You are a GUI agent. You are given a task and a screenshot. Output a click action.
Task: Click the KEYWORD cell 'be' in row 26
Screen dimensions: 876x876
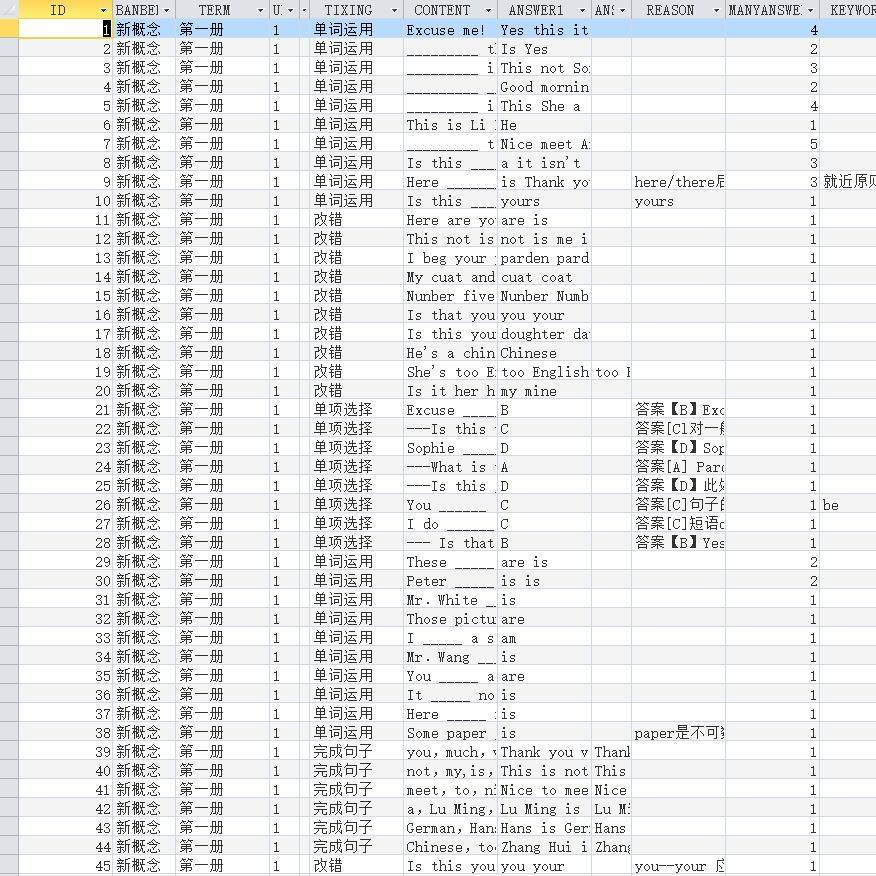848,504
